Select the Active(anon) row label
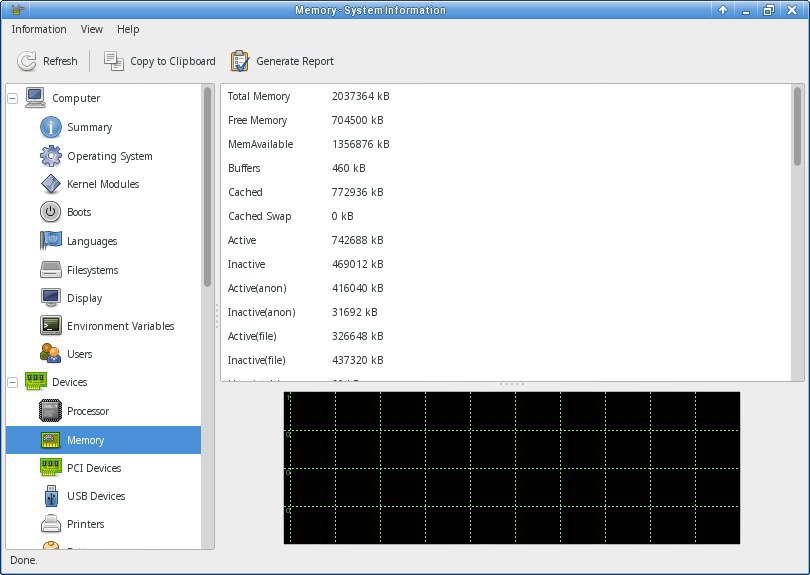Viewport: 810px width, 575px height. (257, 288)
